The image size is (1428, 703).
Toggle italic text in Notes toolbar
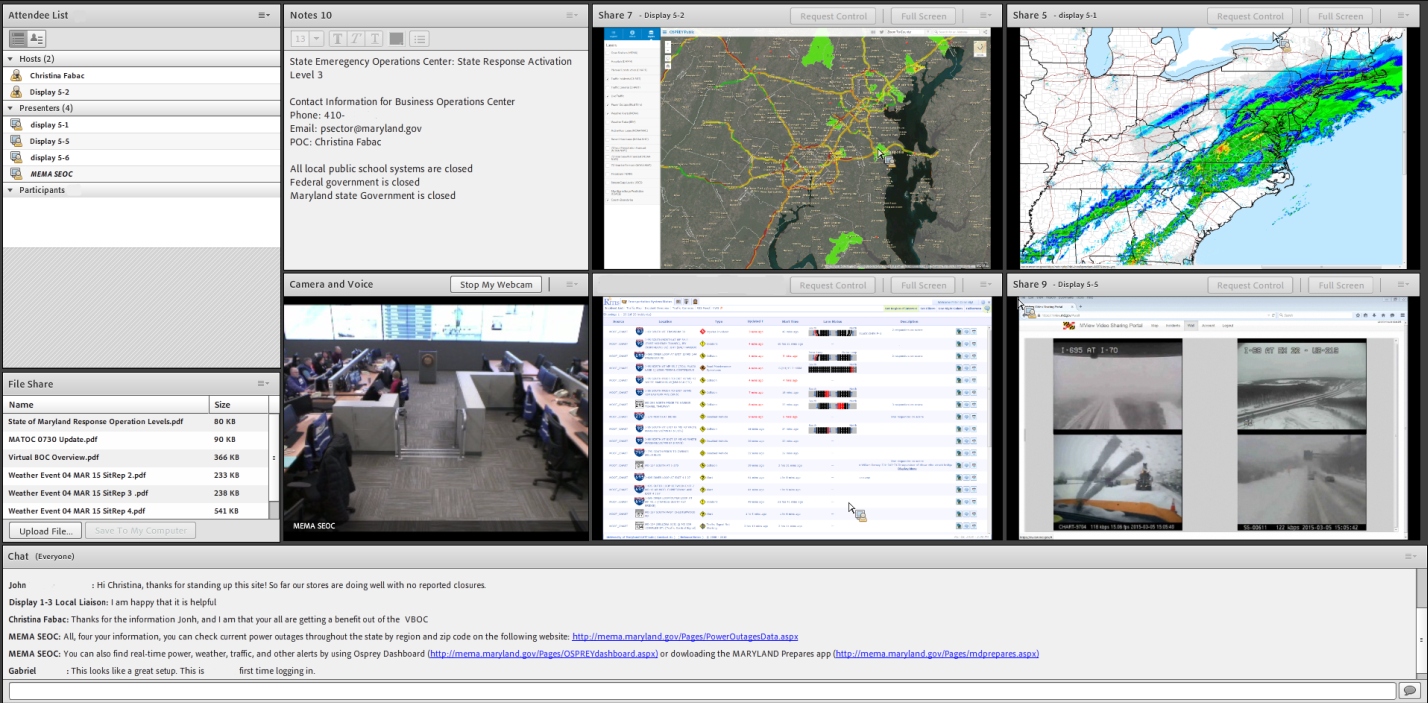(x=356, y=39)
